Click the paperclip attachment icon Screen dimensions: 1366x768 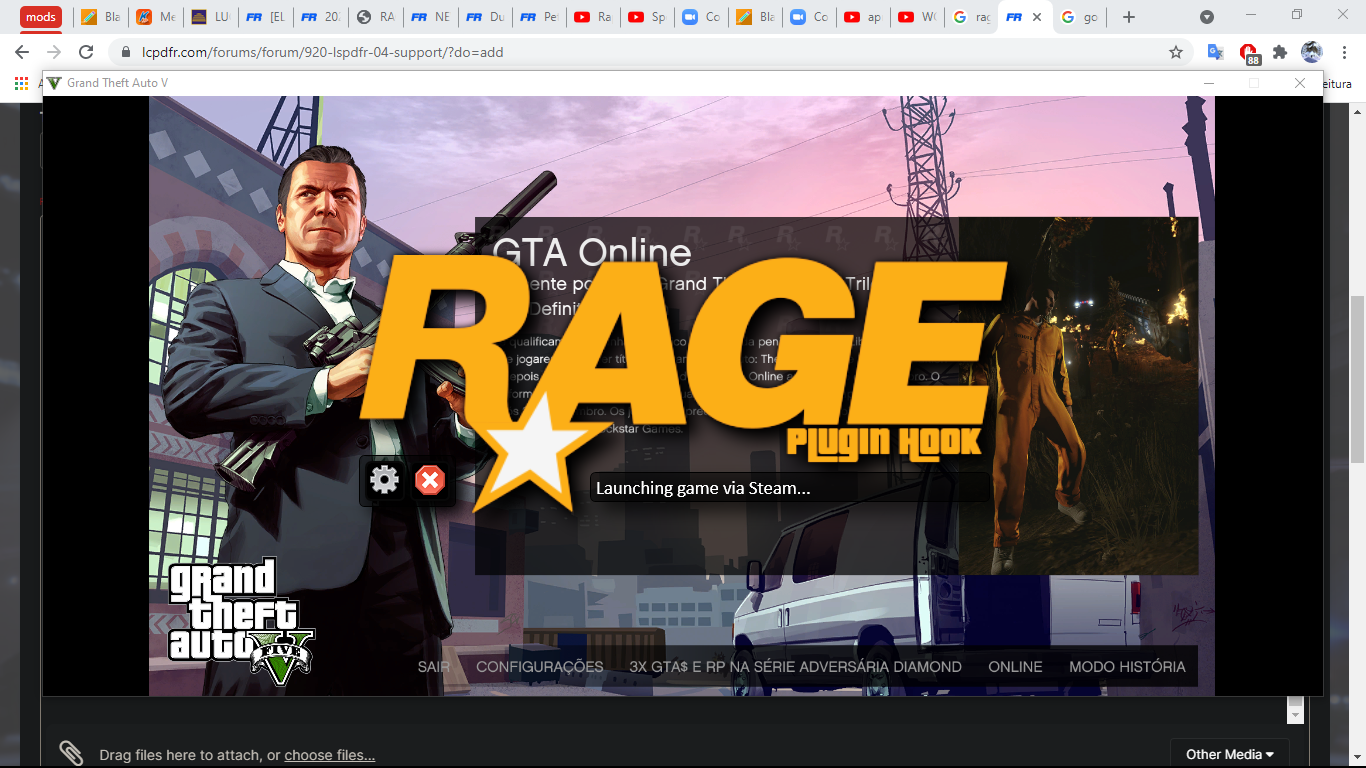pyautogui.click(x=70, y=753)
